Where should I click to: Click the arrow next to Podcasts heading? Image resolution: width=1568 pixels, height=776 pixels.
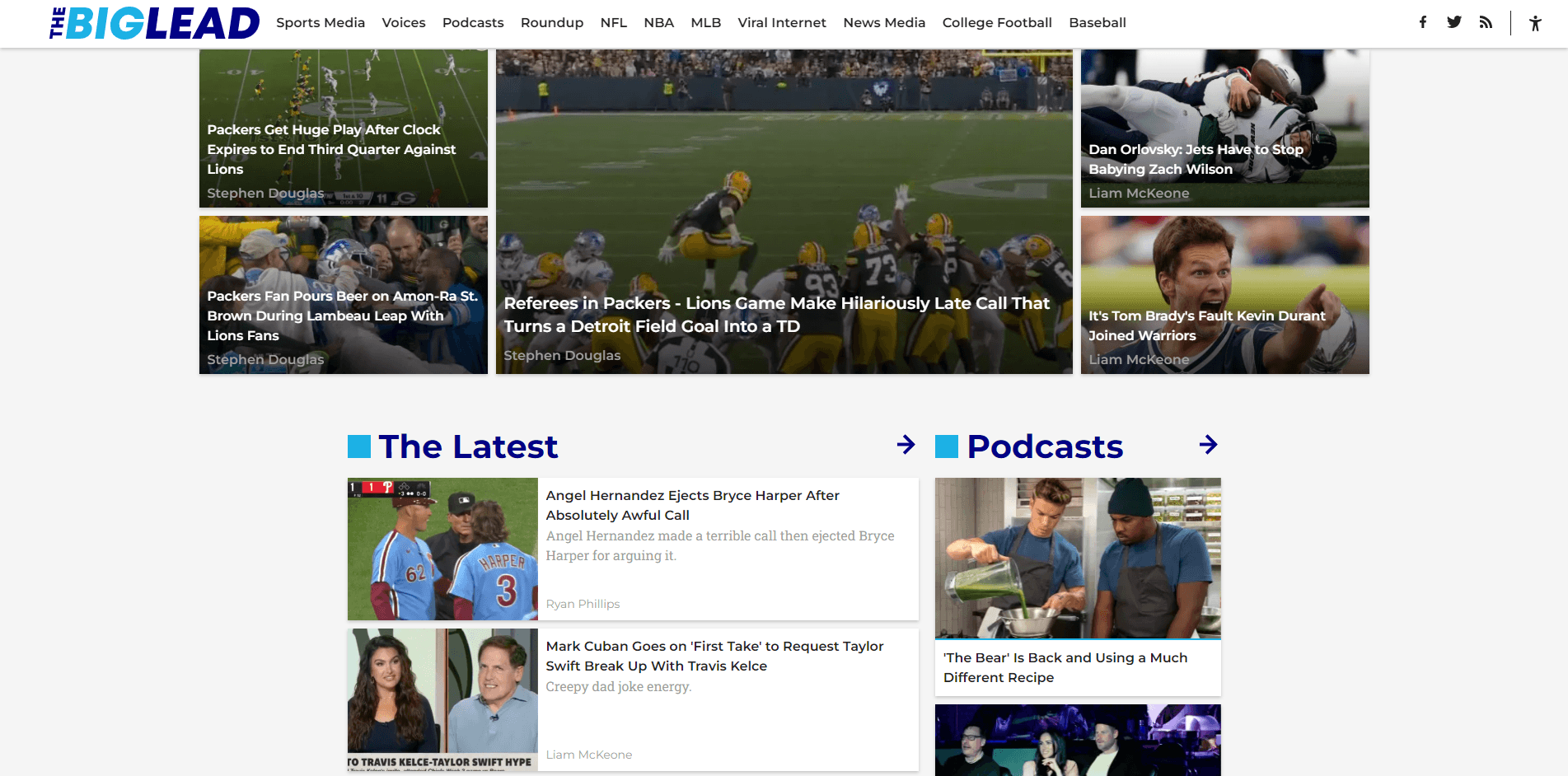[x=1208, y=445]
